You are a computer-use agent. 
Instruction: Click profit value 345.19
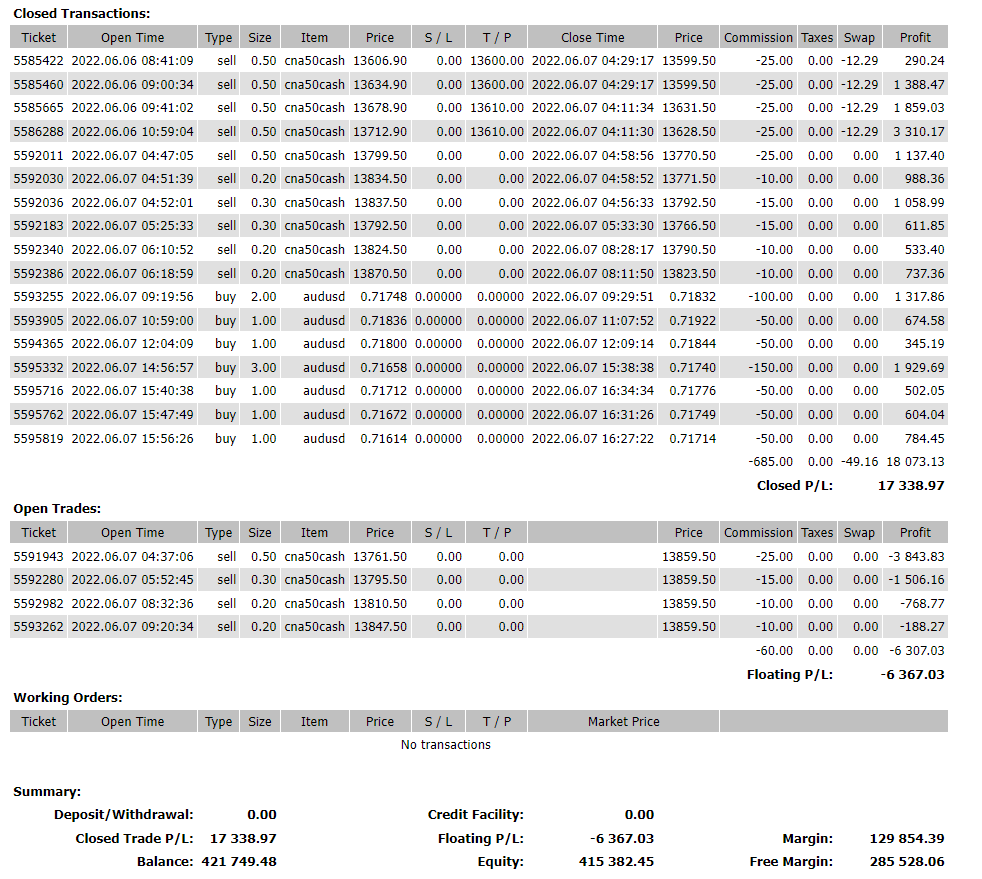click(924, 344)
